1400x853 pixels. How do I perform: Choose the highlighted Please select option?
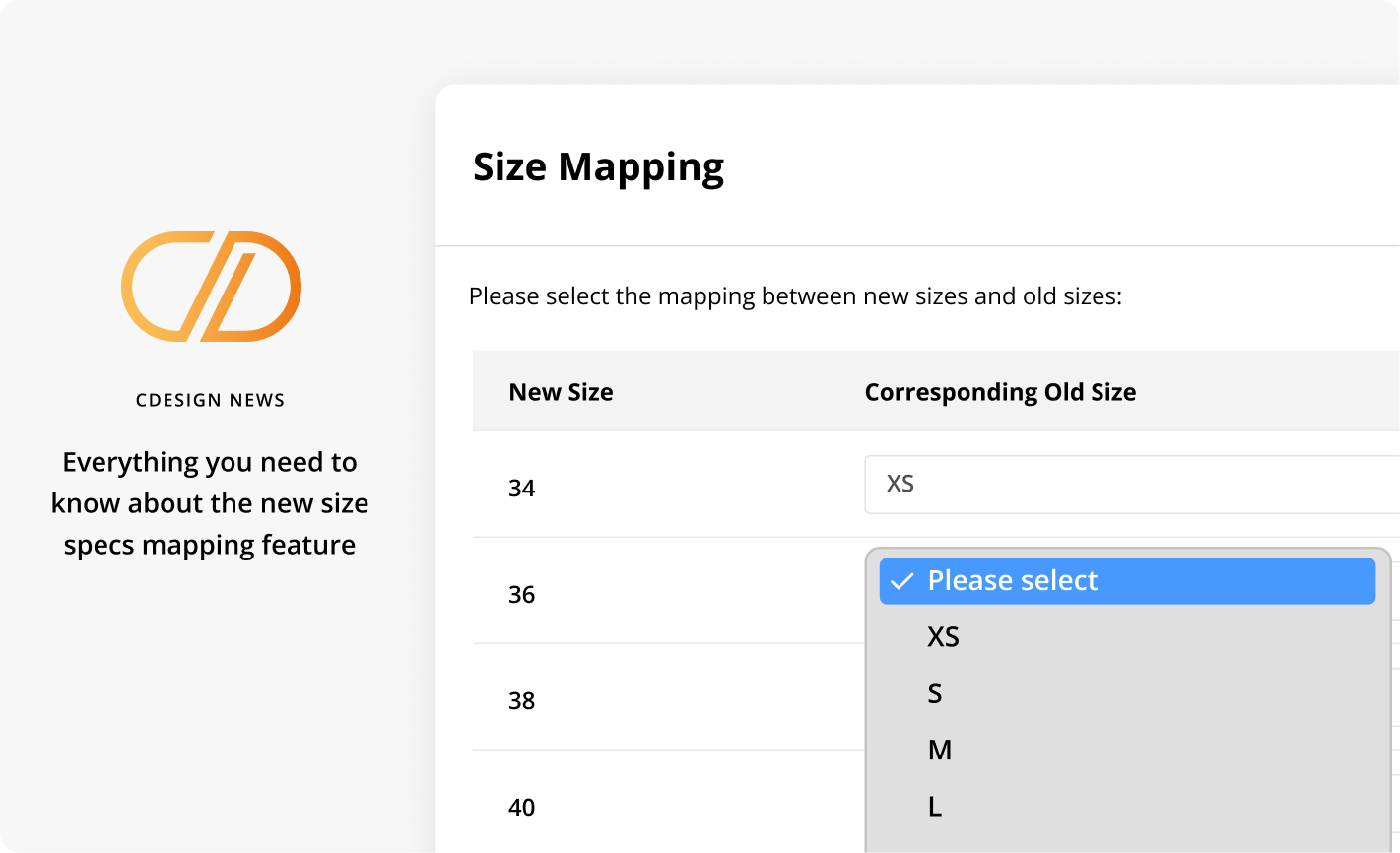[1013, 581]
